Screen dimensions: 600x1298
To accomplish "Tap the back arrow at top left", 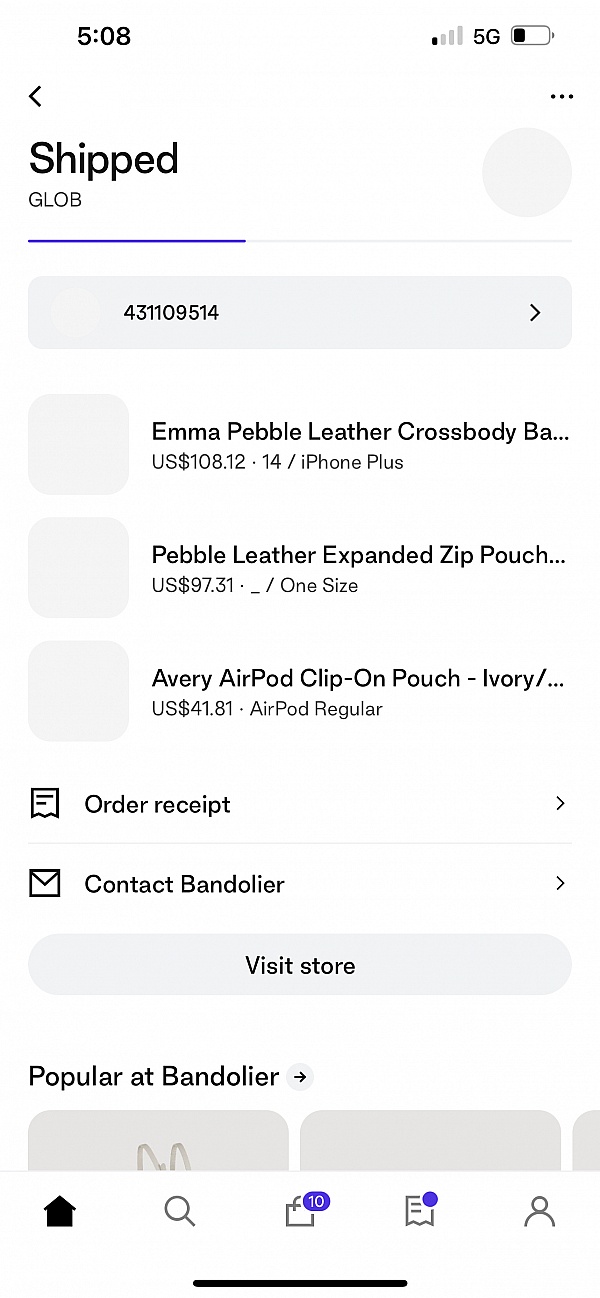I will tap(35, 96).
